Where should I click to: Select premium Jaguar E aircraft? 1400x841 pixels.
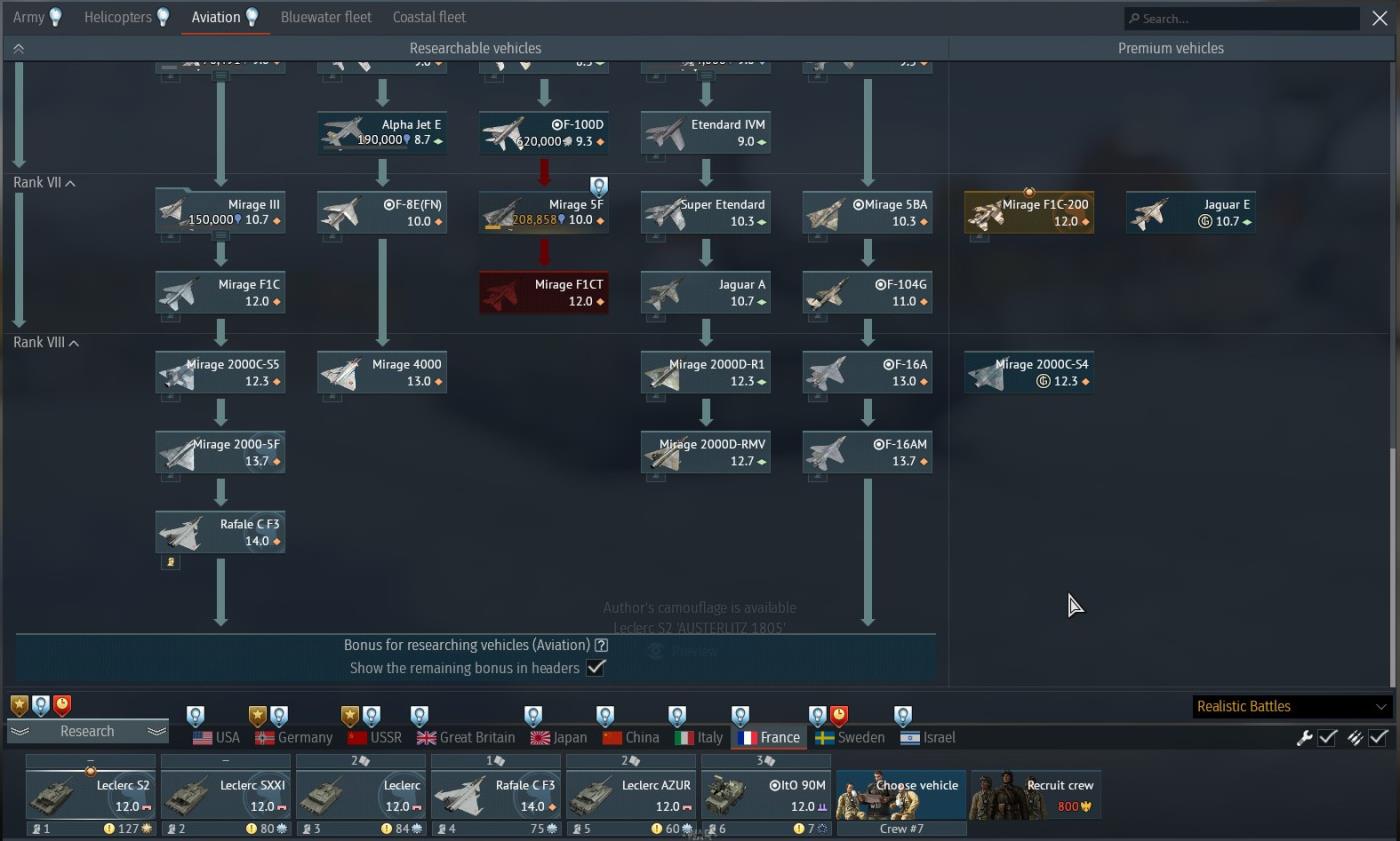tap(1191, 212)
